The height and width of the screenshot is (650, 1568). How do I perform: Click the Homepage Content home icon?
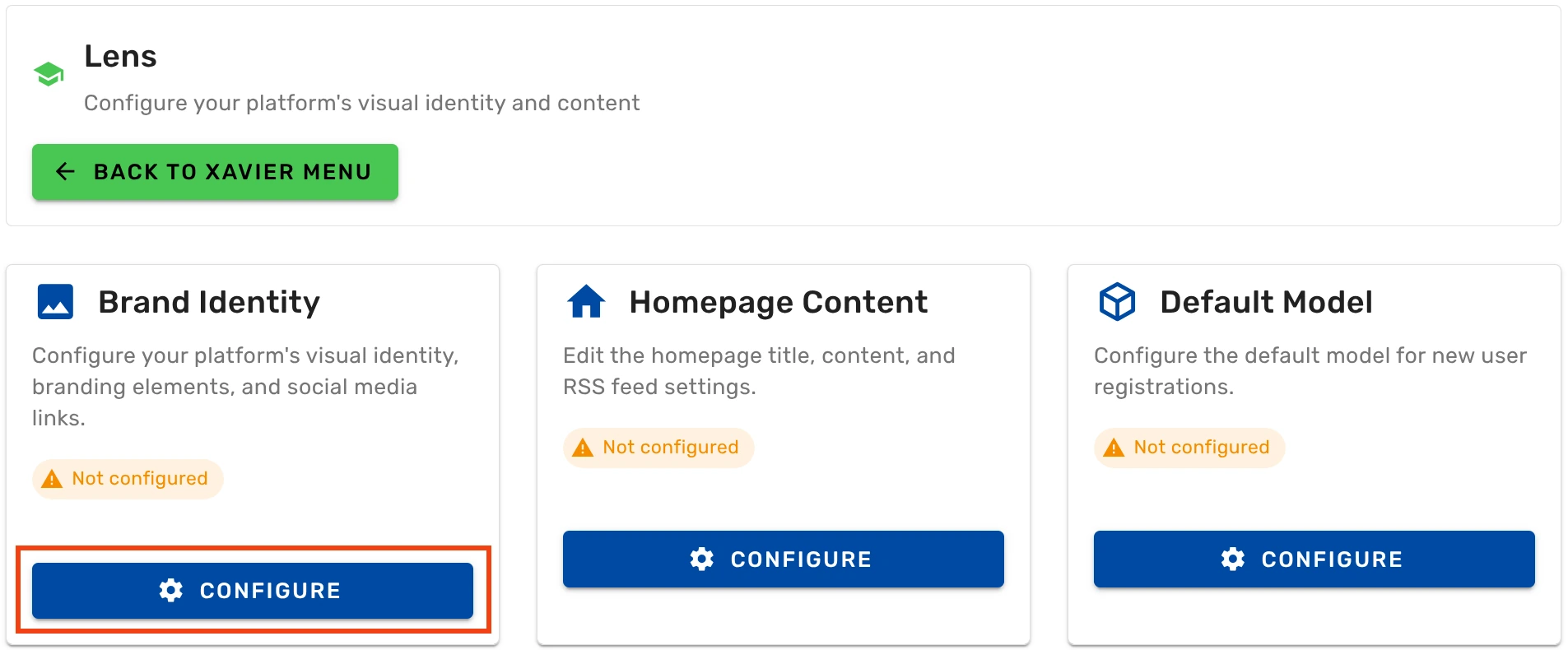585,300
